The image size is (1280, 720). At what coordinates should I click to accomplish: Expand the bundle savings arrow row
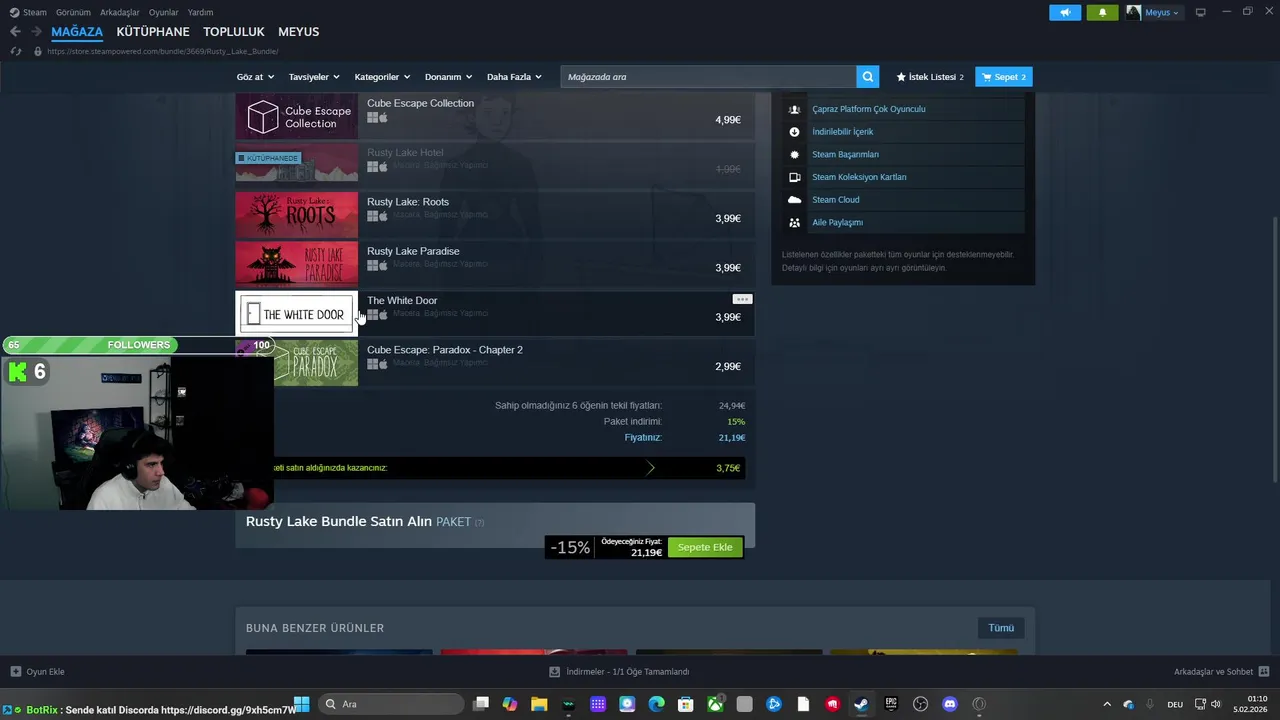[650, 468]
